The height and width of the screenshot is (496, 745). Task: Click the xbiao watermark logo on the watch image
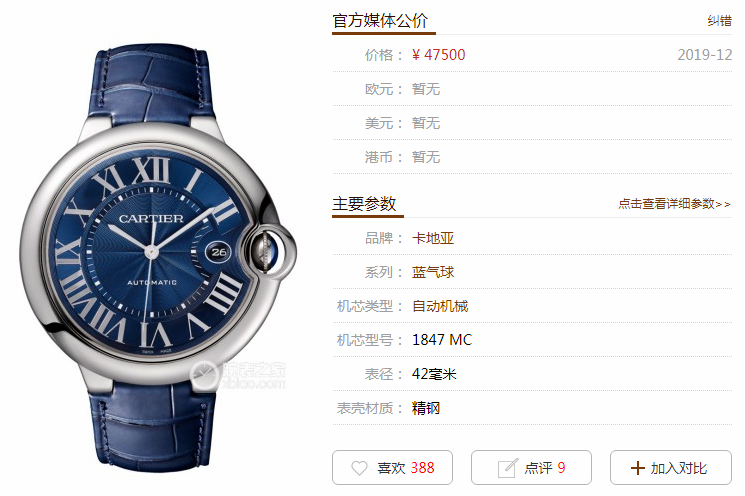238,375
